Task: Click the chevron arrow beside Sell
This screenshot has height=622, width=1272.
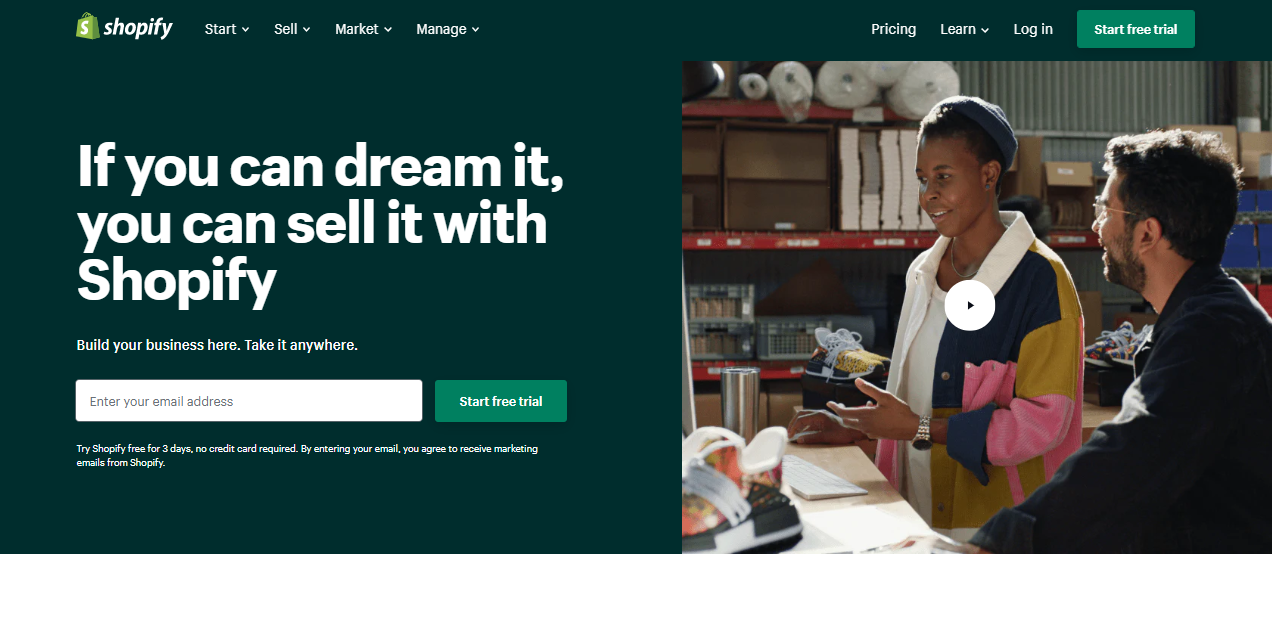Action: tap(306, 30)
